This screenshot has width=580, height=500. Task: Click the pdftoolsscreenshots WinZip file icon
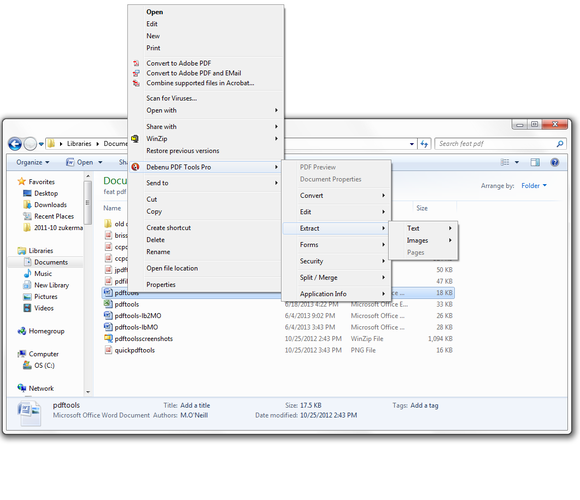pyautogui.click(x=108, y=338)
